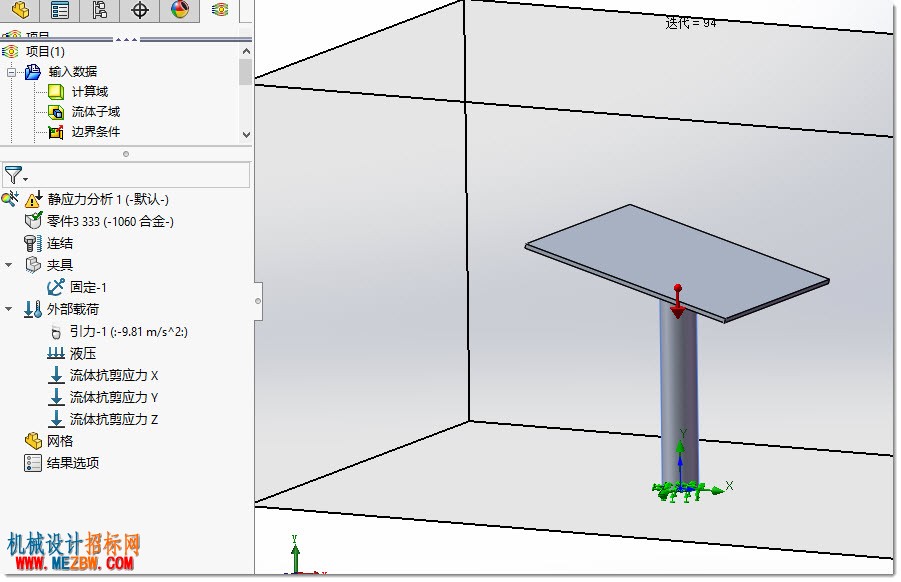Click the 连结 connections icon
This screenshot has width=901, height=582.
[x=32, y=243]
